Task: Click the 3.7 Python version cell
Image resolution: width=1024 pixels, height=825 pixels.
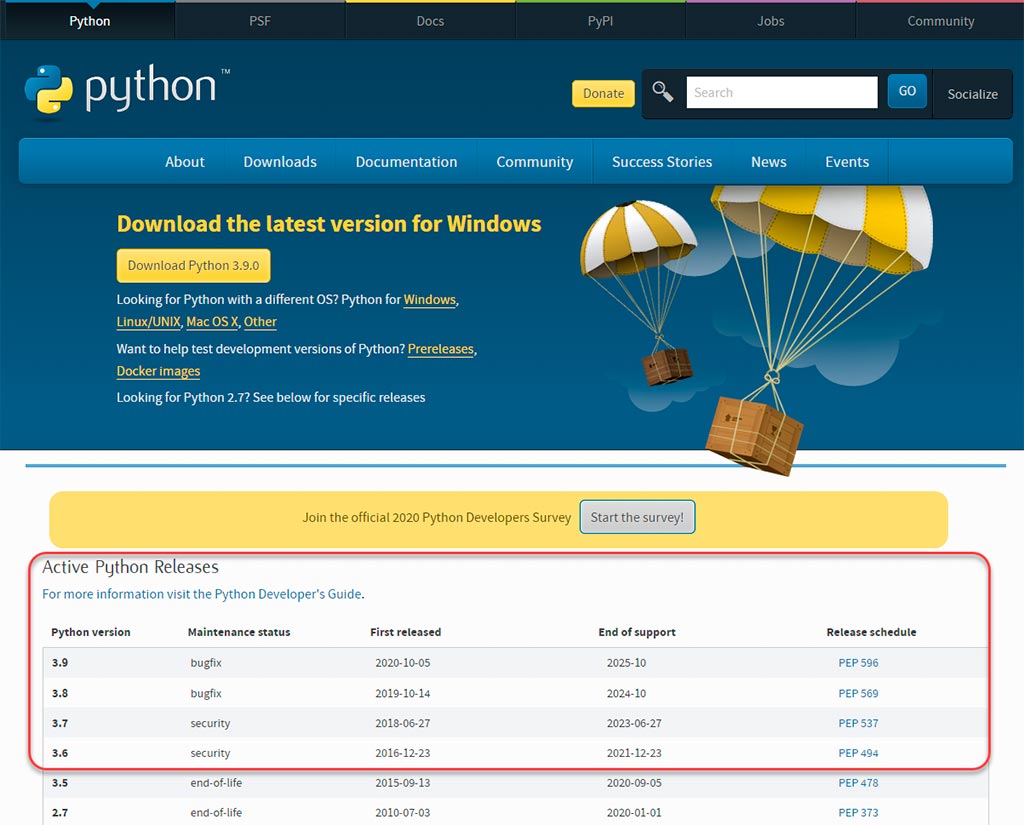Action: pyautogui.click(x=60, y=723)
